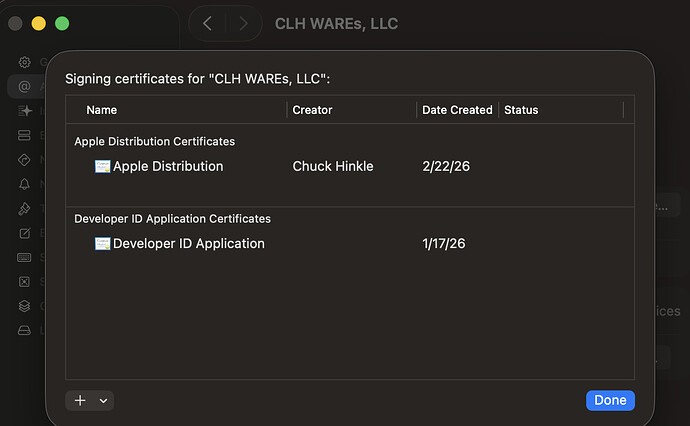Go forward with the right chevron
690x426 pixels.
pyautogui.click(x=243, y=23)
